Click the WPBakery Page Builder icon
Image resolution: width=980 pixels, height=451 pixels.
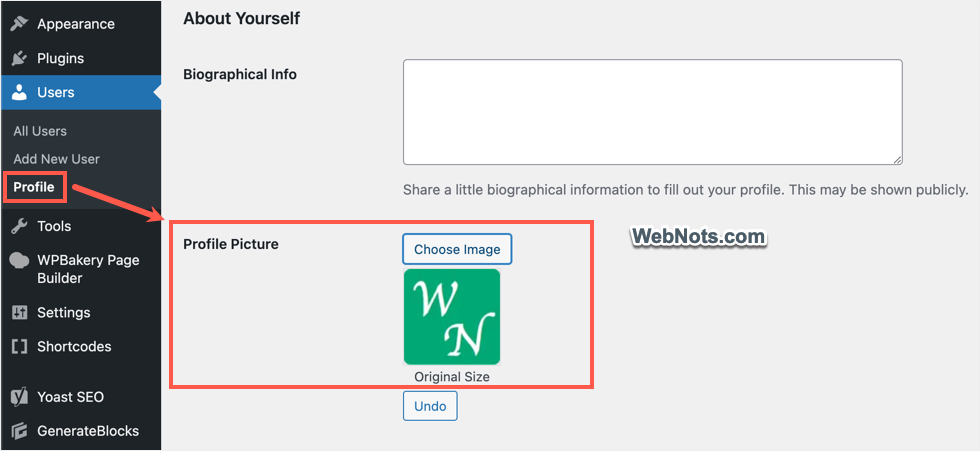coord(19,260)
